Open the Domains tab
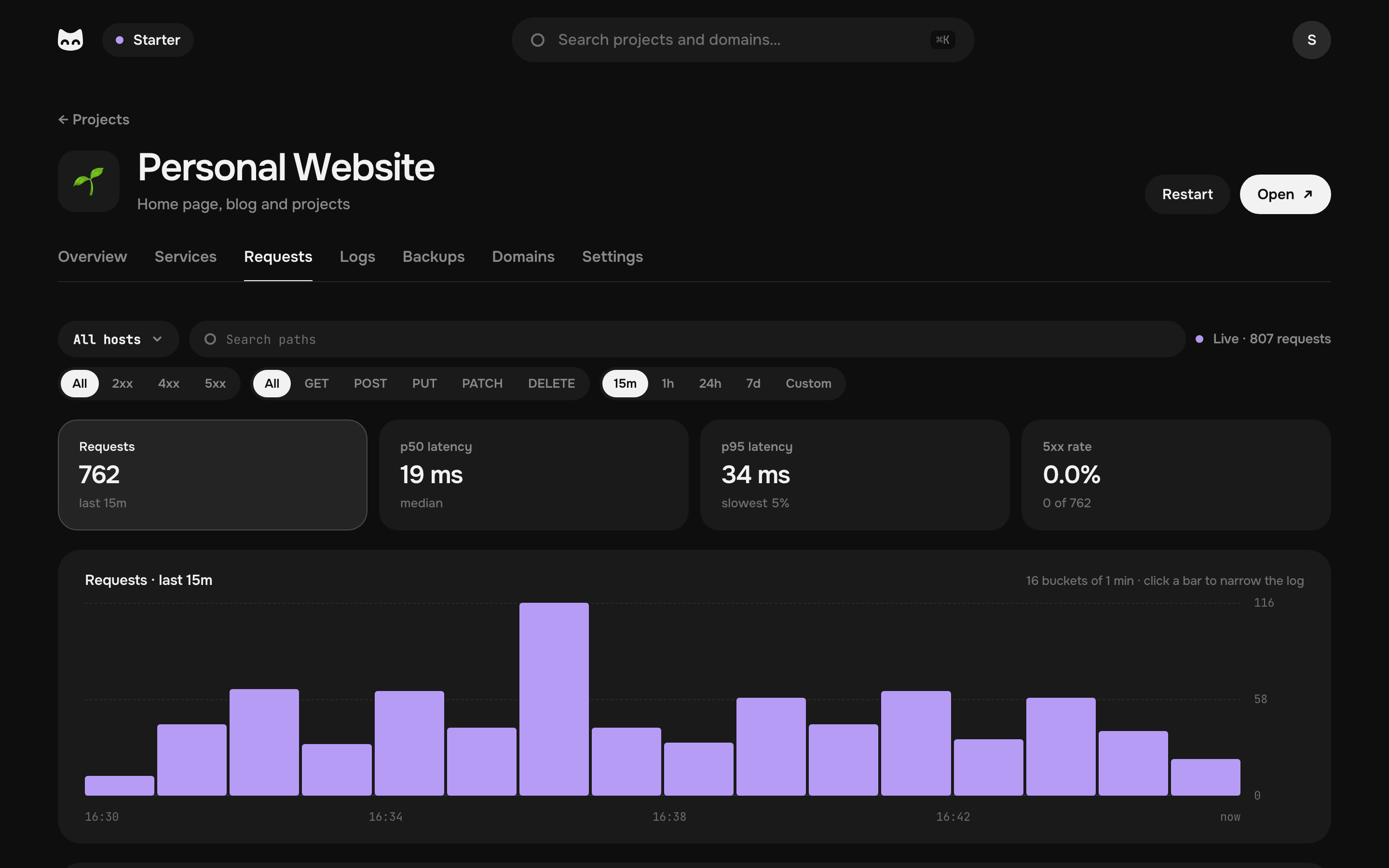 tap(523, 257)
